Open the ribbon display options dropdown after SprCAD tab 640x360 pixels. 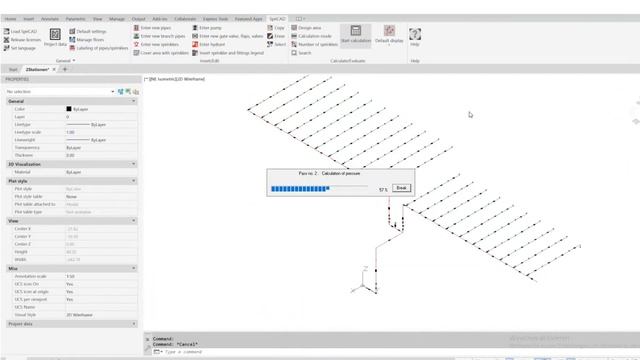300,19
